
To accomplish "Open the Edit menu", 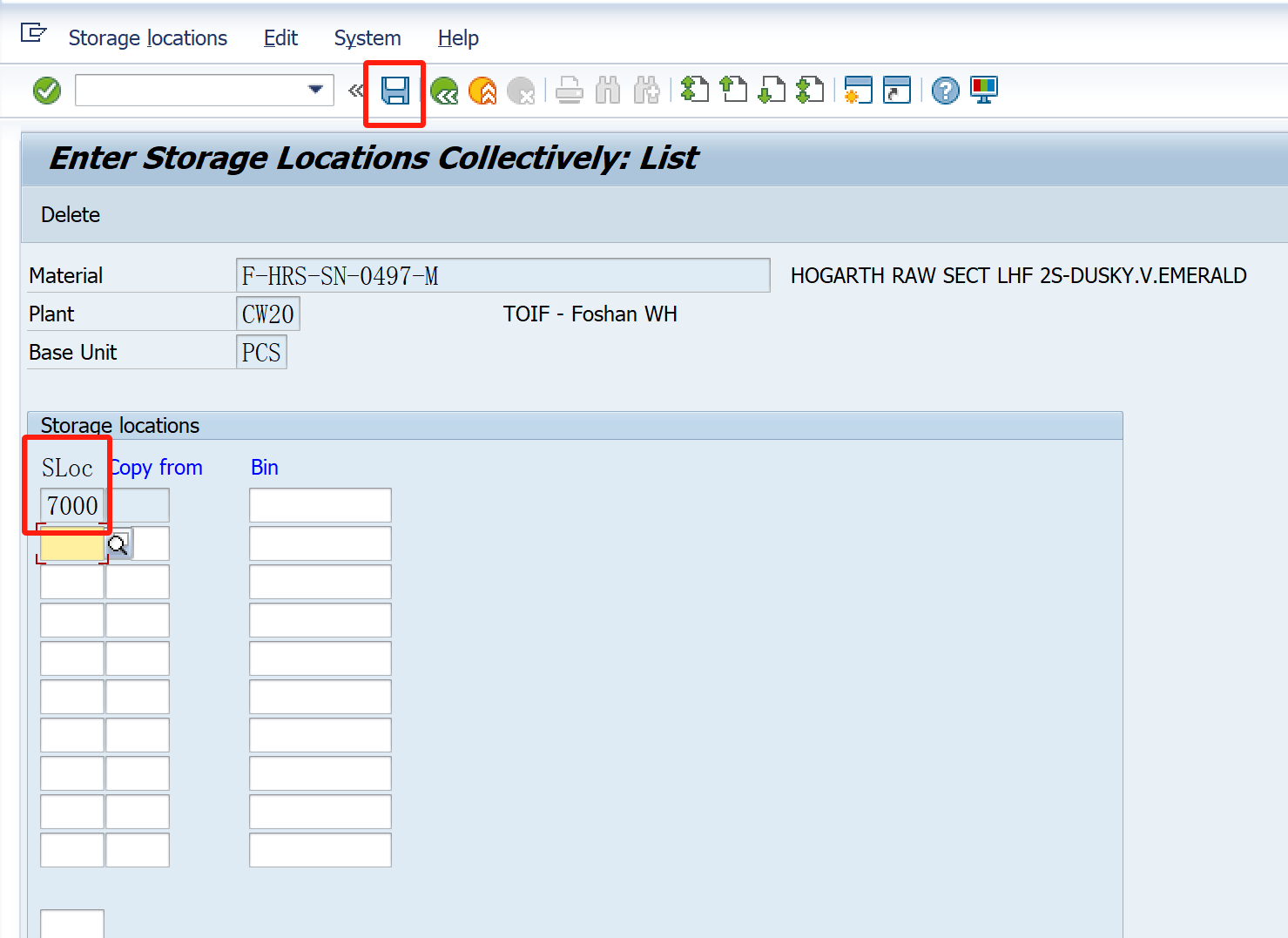I will click(280, 38).
